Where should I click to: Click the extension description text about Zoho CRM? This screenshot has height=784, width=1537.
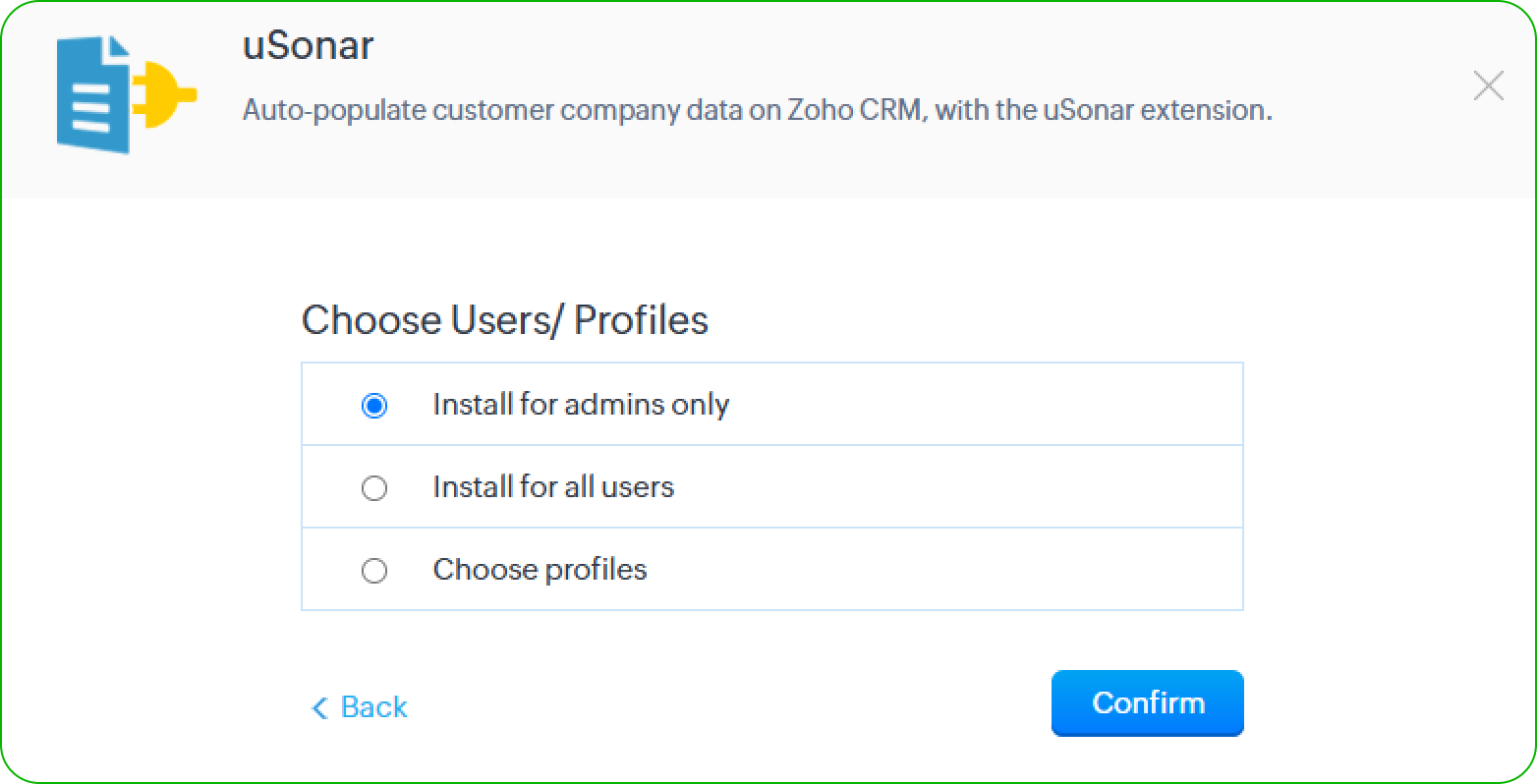point(757,110)
